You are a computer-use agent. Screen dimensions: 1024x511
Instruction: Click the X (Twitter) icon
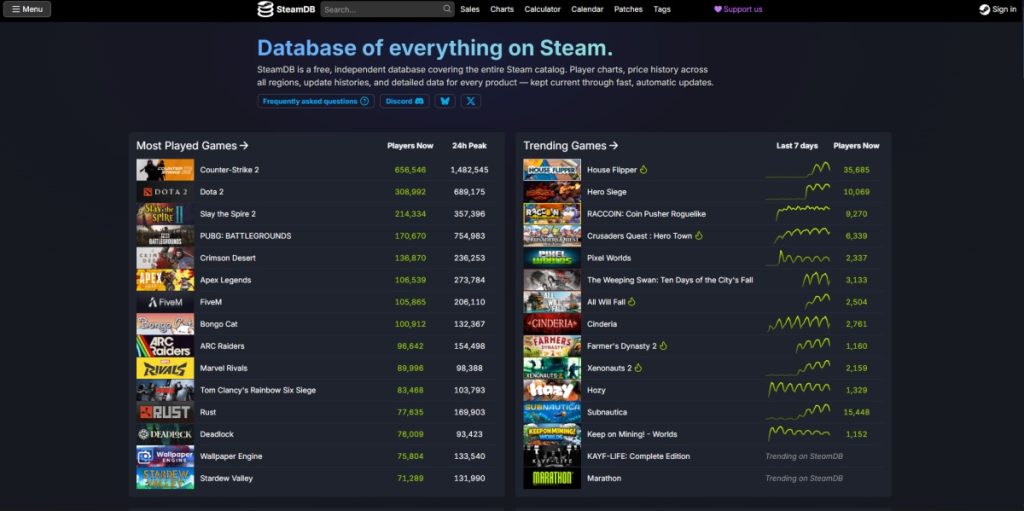(x=471, y=101)
